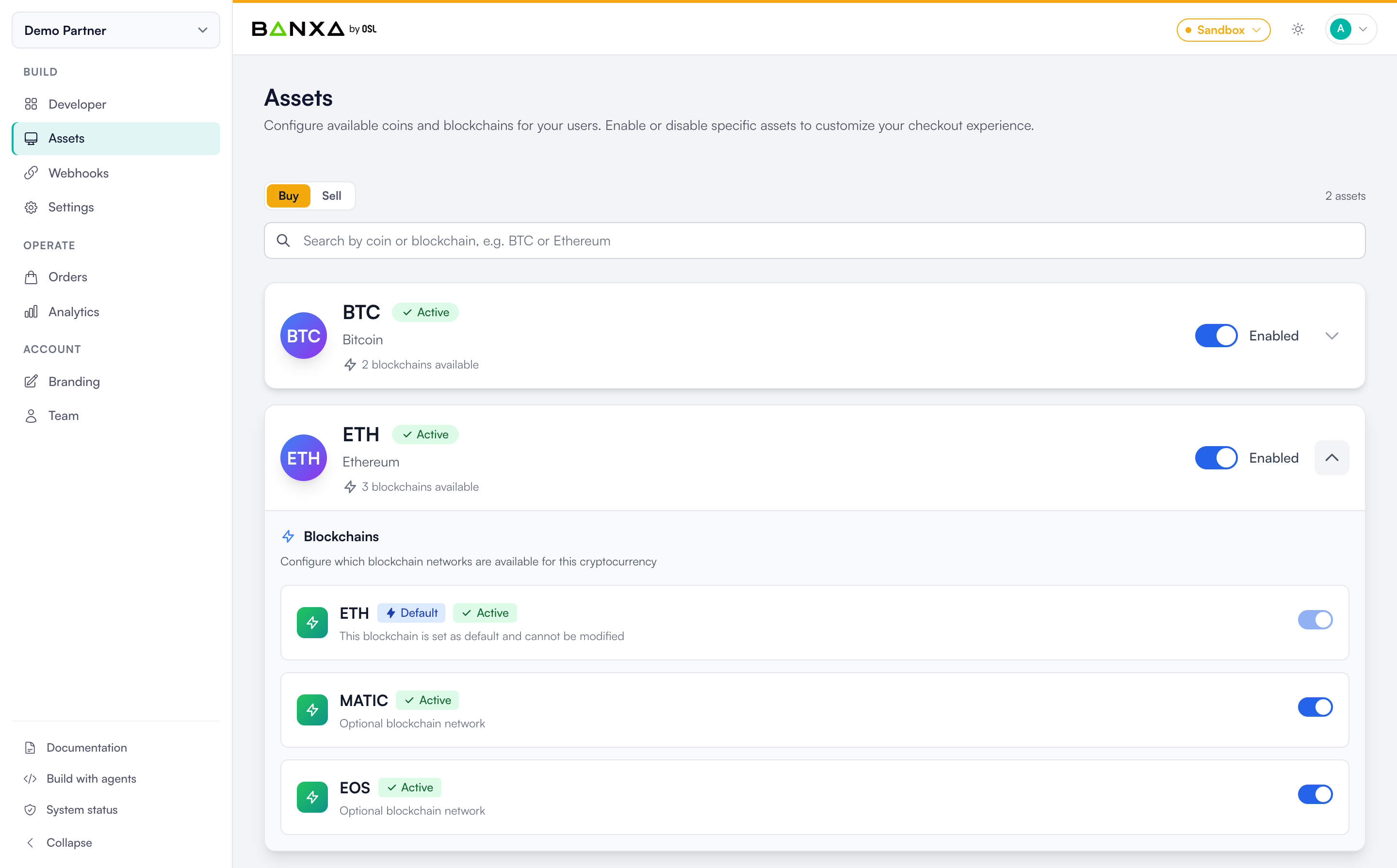Click the Settings gear icon
This screenshot has height=868, width=1397.
coord(31,207)
